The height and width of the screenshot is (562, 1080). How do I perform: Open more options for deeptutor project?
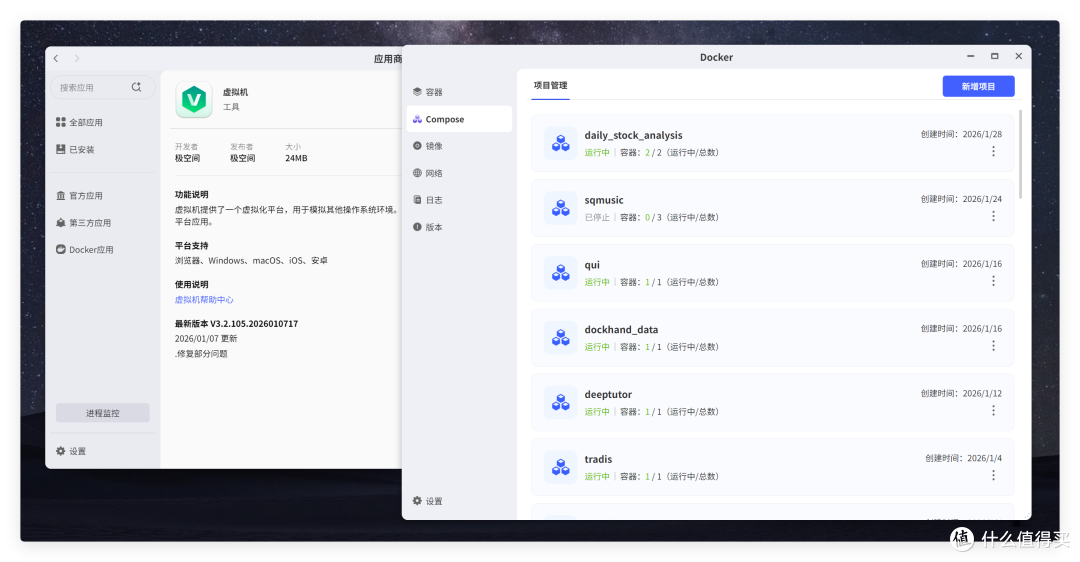pos(993,410)
